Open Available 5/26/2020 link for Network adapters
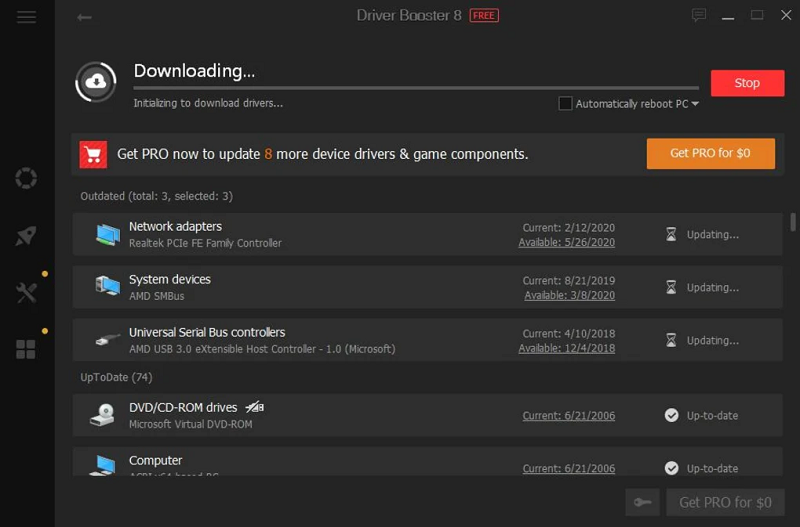 click(x=569, y=242)
